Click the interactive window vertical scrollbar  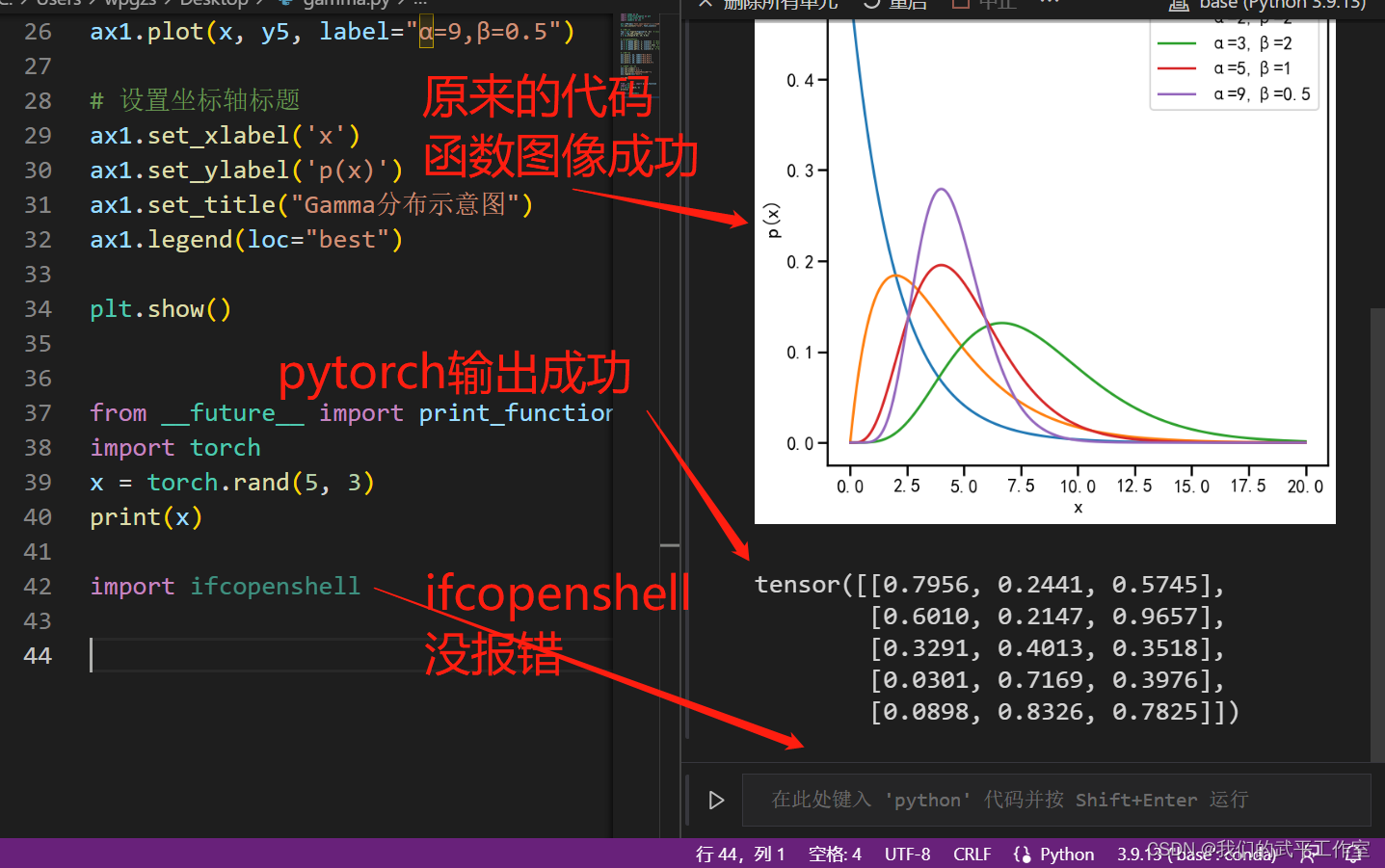click(1377, 535)
